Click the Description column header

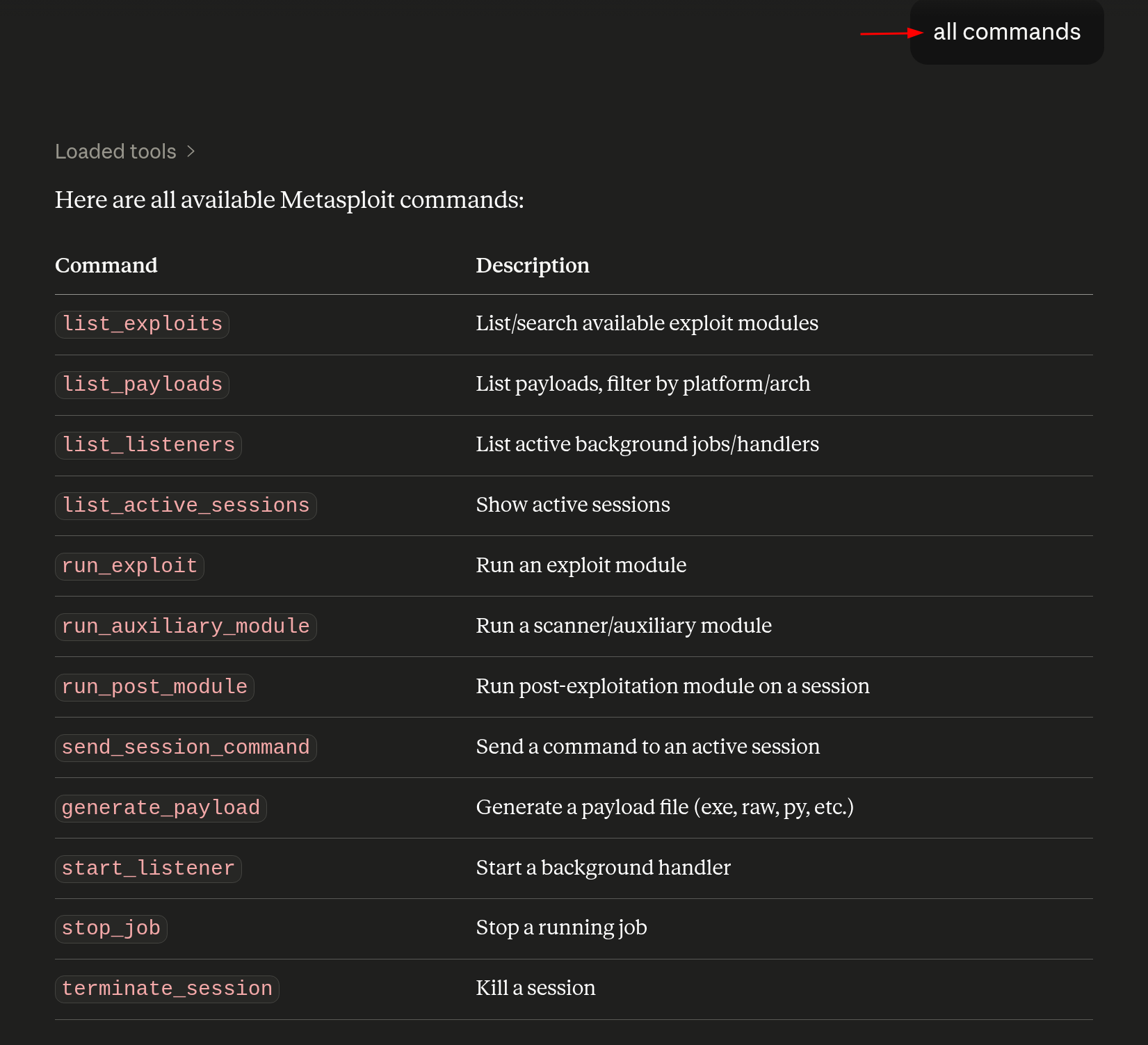(533, 266)
